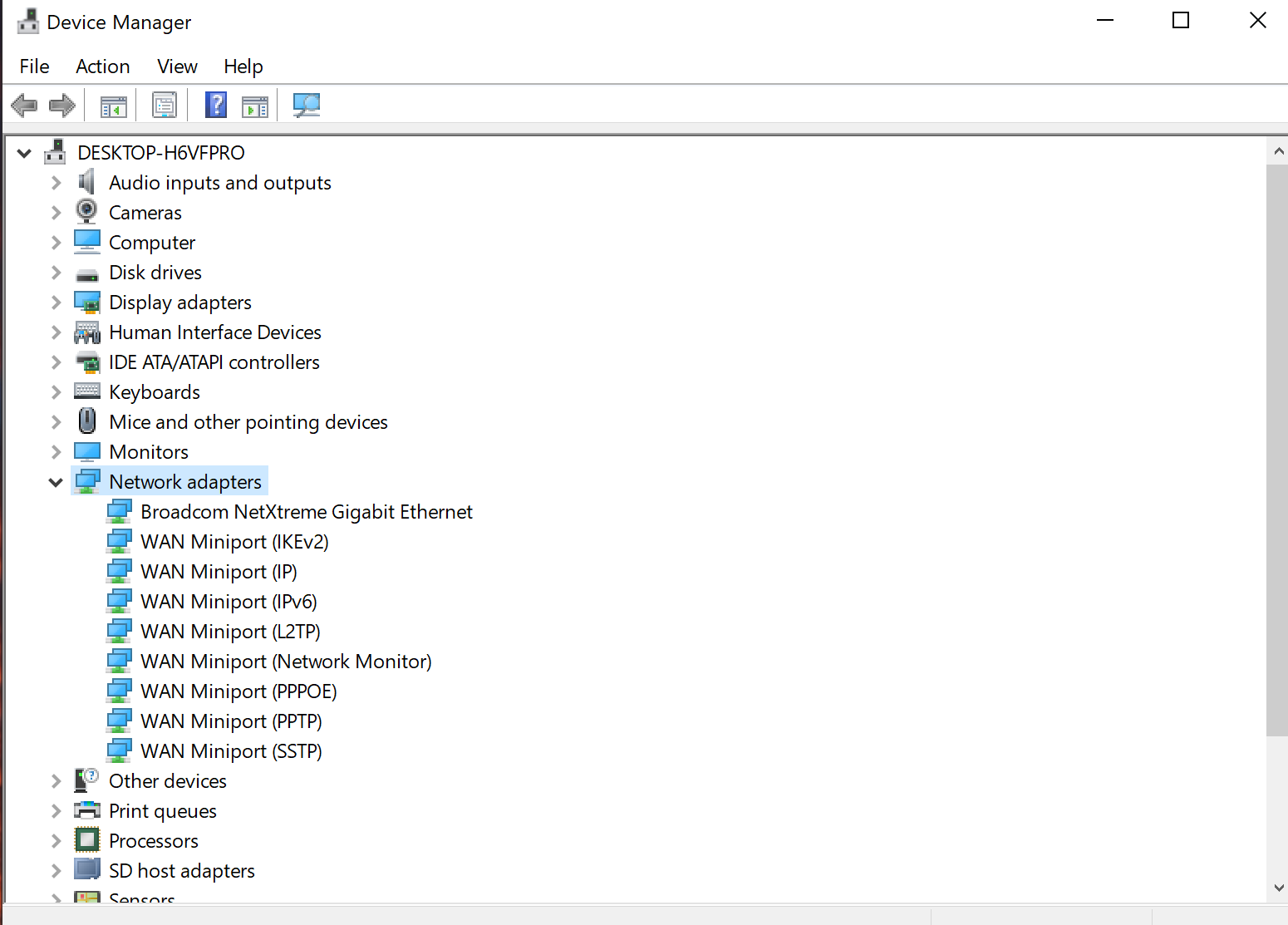The height and width of the screenshot is (925, 1288).
Task: Click the Human Interface Devices icon
Action: (x=87, y=332)
